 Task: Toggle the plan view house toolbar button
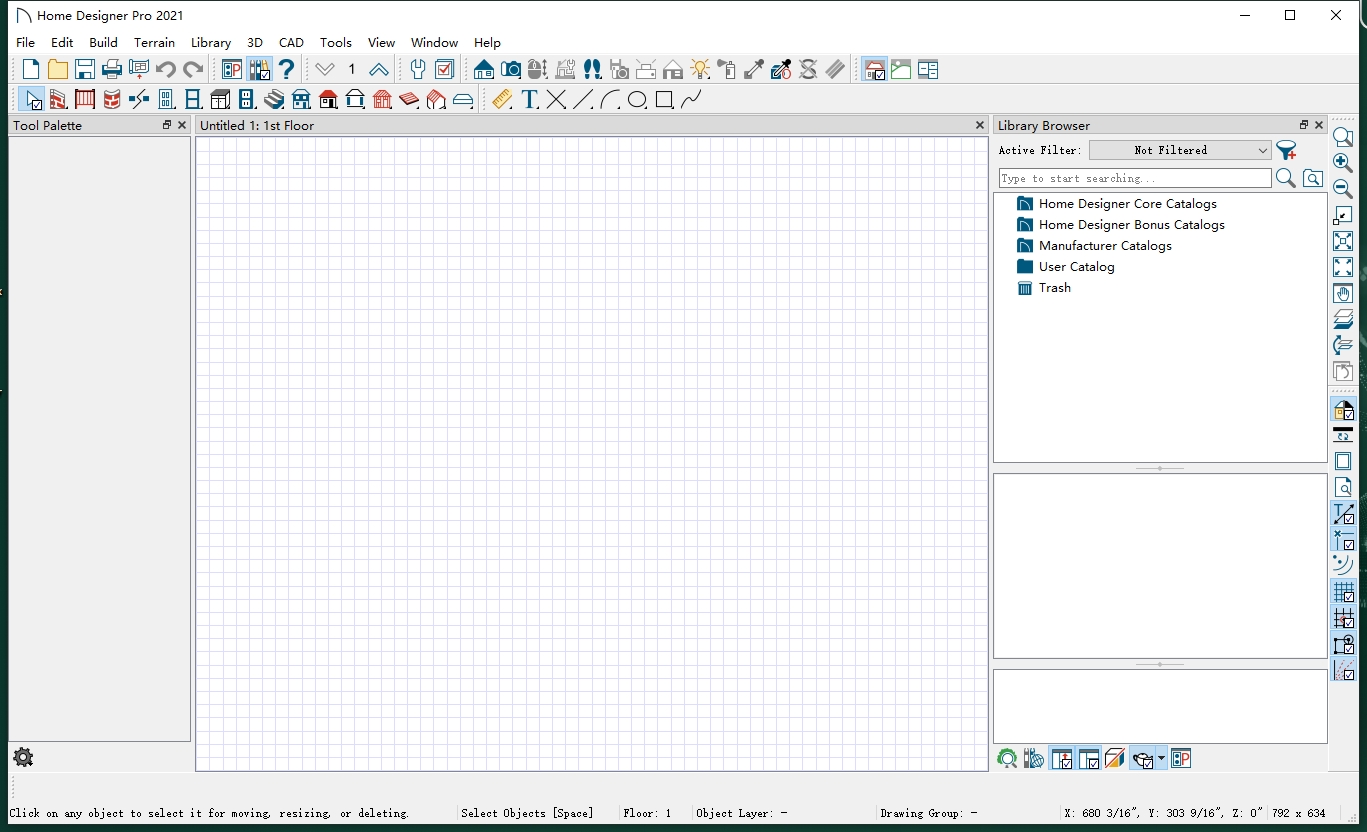pyautogui.click(x=874, y=70)
